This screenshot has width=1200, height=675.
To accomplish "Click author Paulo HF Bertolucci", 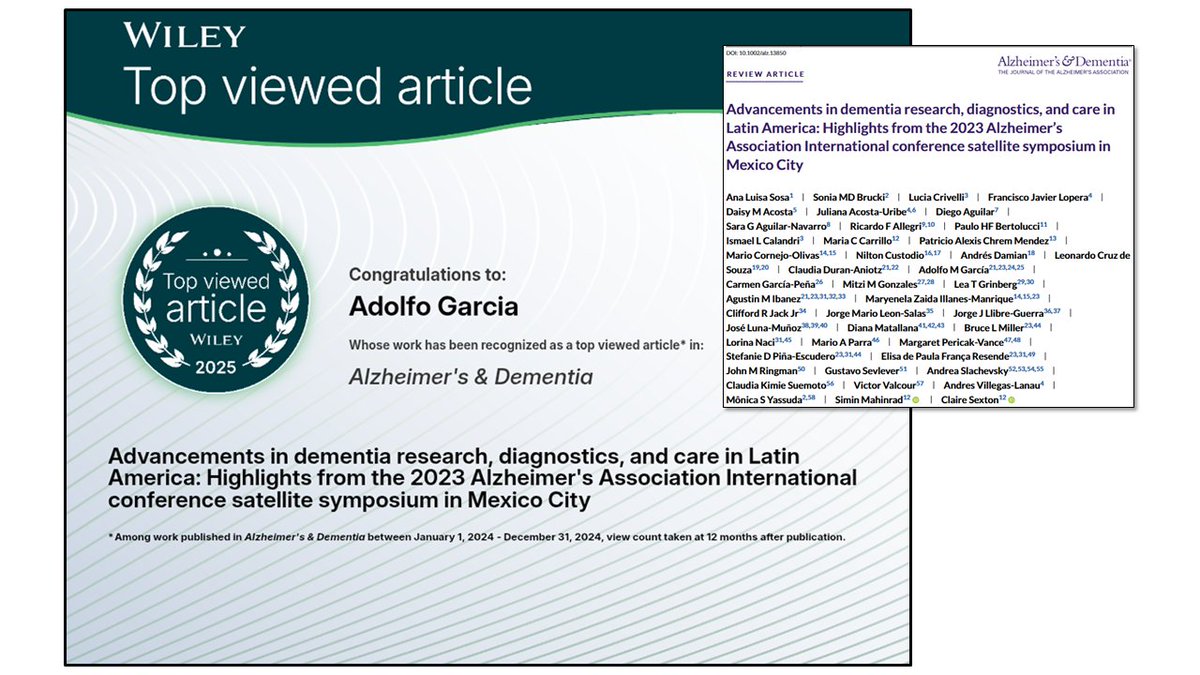I will coord(999,228).
